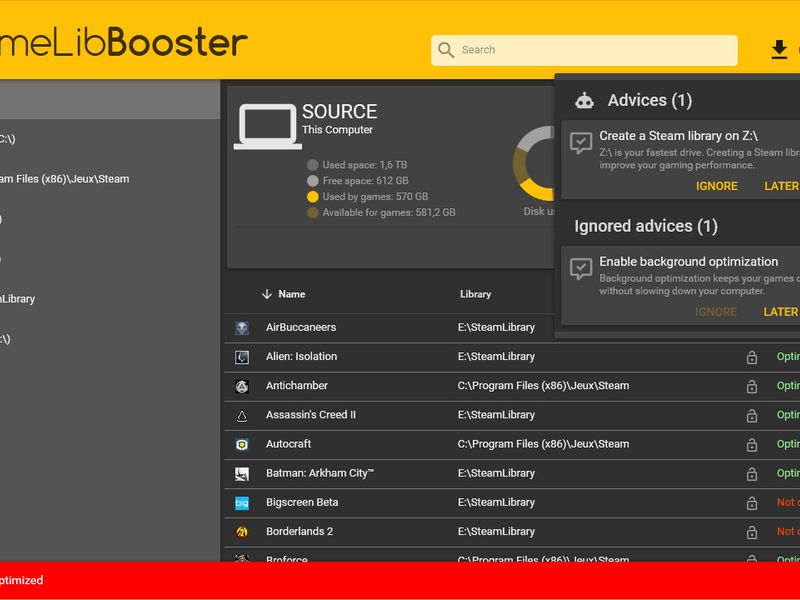
Task: Focus the Search input field
Action: [584, 50]
